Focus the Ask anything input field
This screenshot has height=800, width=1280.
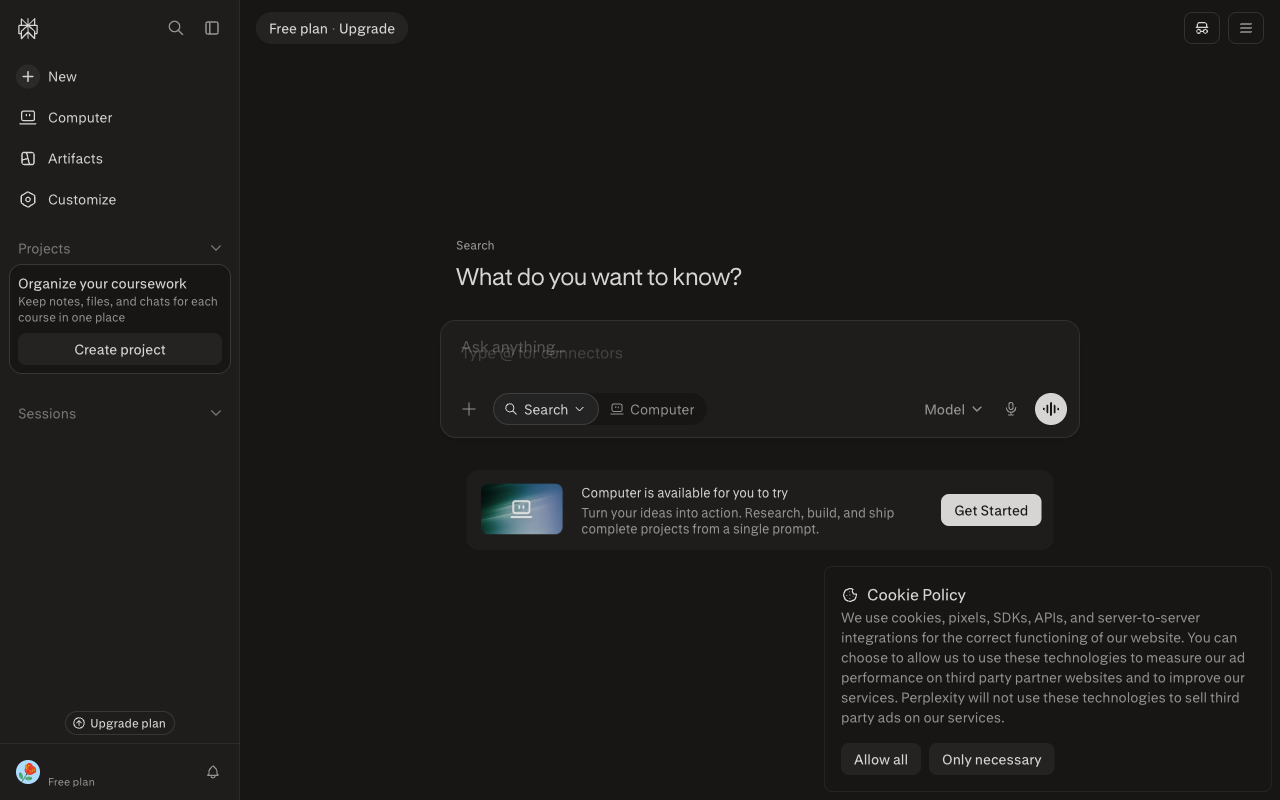(x=760, y=351)
